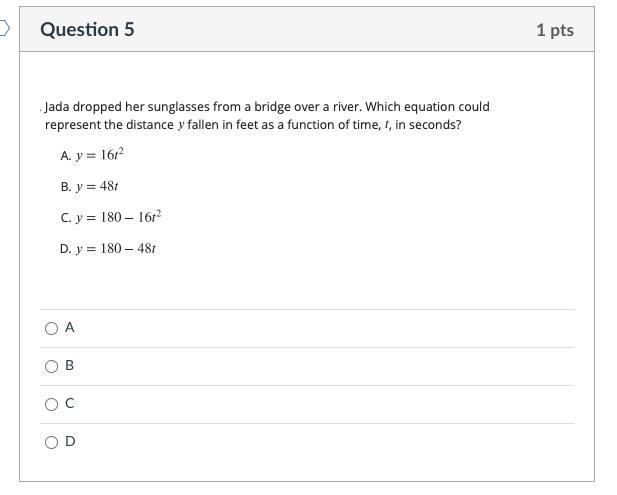The image size is (617, 495).
Task: Click the word 'seconds' in the question
Action: point(435,125)
